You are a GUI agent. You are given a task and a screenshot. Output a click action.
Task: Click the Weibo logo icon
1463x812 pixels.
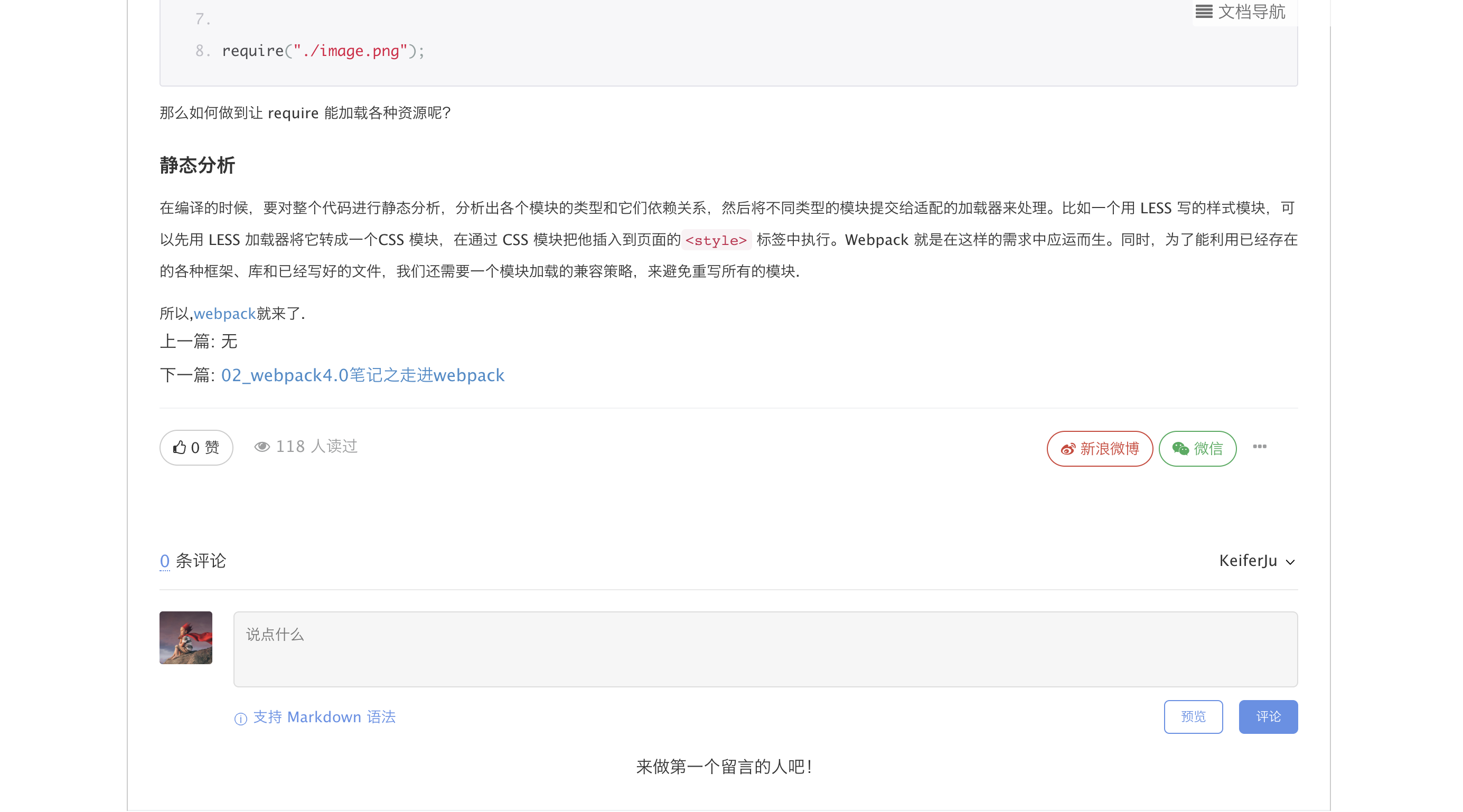[1068, 449]
